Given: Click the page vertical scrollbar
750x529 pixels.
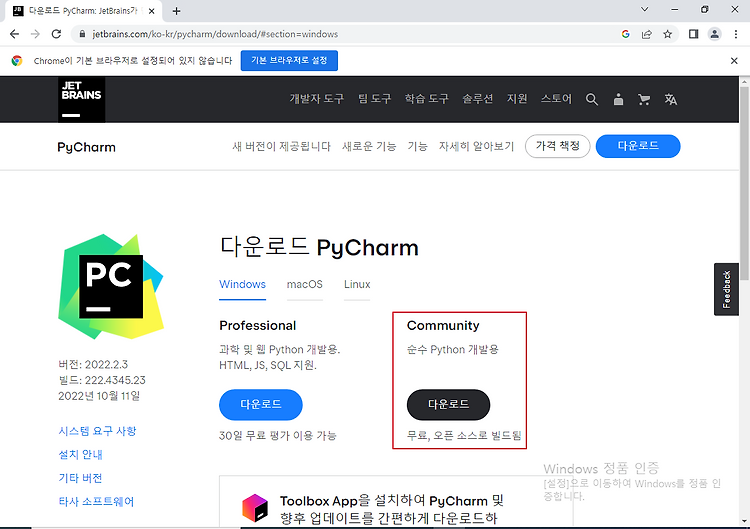Looking at the screenshot, I should coord(745,184).
